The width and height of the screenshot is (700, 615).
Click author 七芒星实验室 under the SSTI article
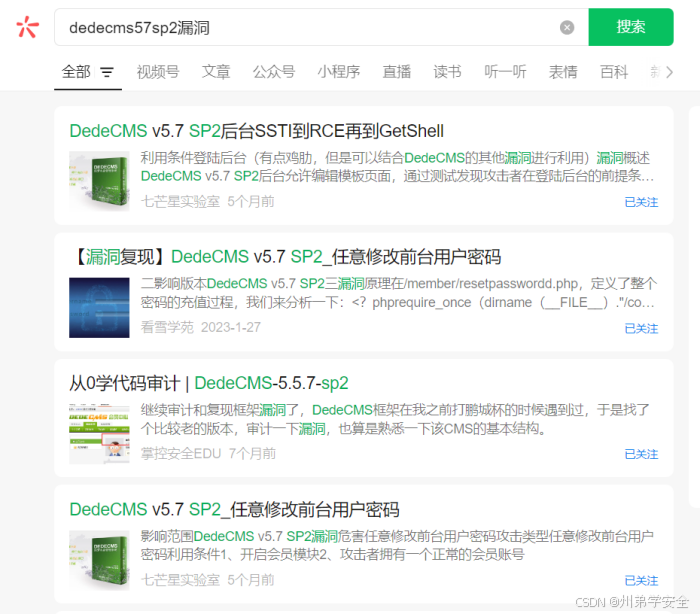(180, 201)
